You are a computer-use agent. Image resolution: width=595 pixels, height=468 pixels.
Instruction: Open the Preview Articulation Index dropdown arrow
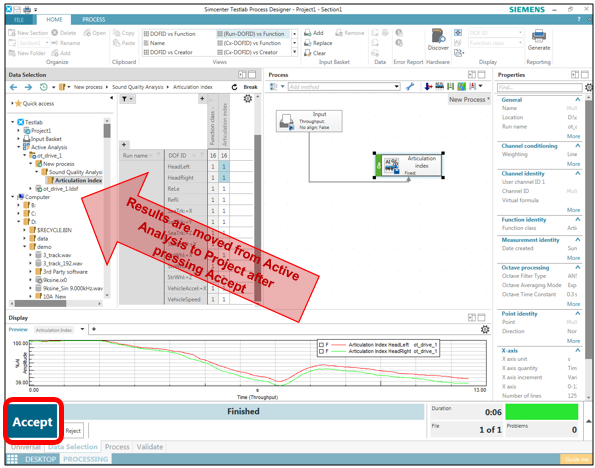(82, 329)
